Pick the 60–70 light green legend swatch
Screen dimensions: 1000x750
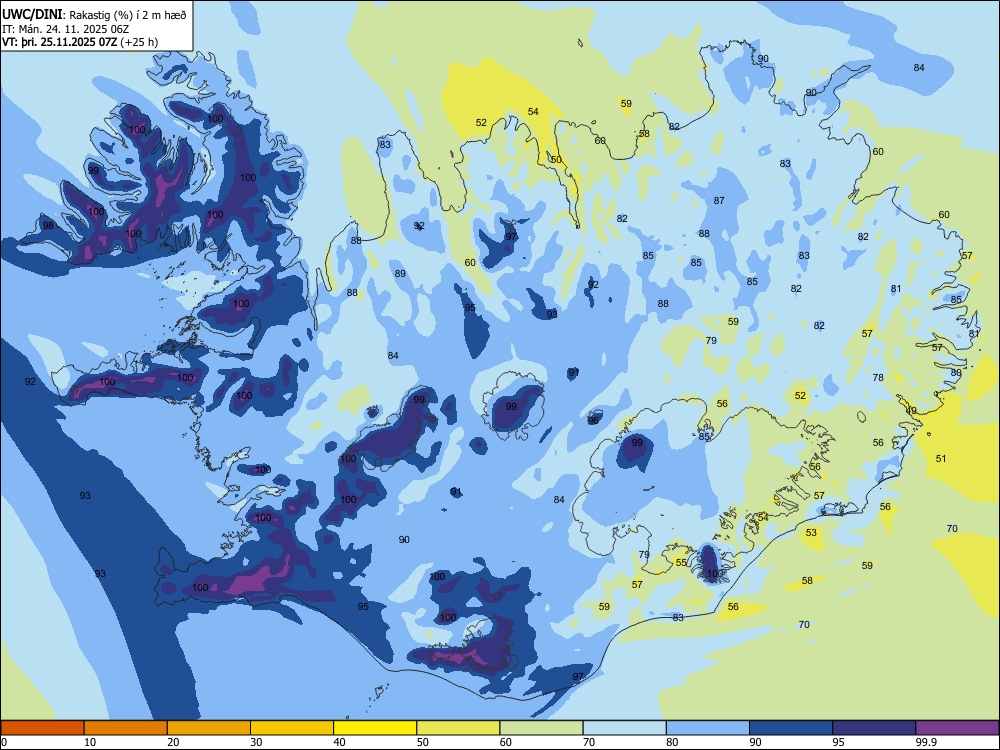pyautogui.click(x=541, y=728)
